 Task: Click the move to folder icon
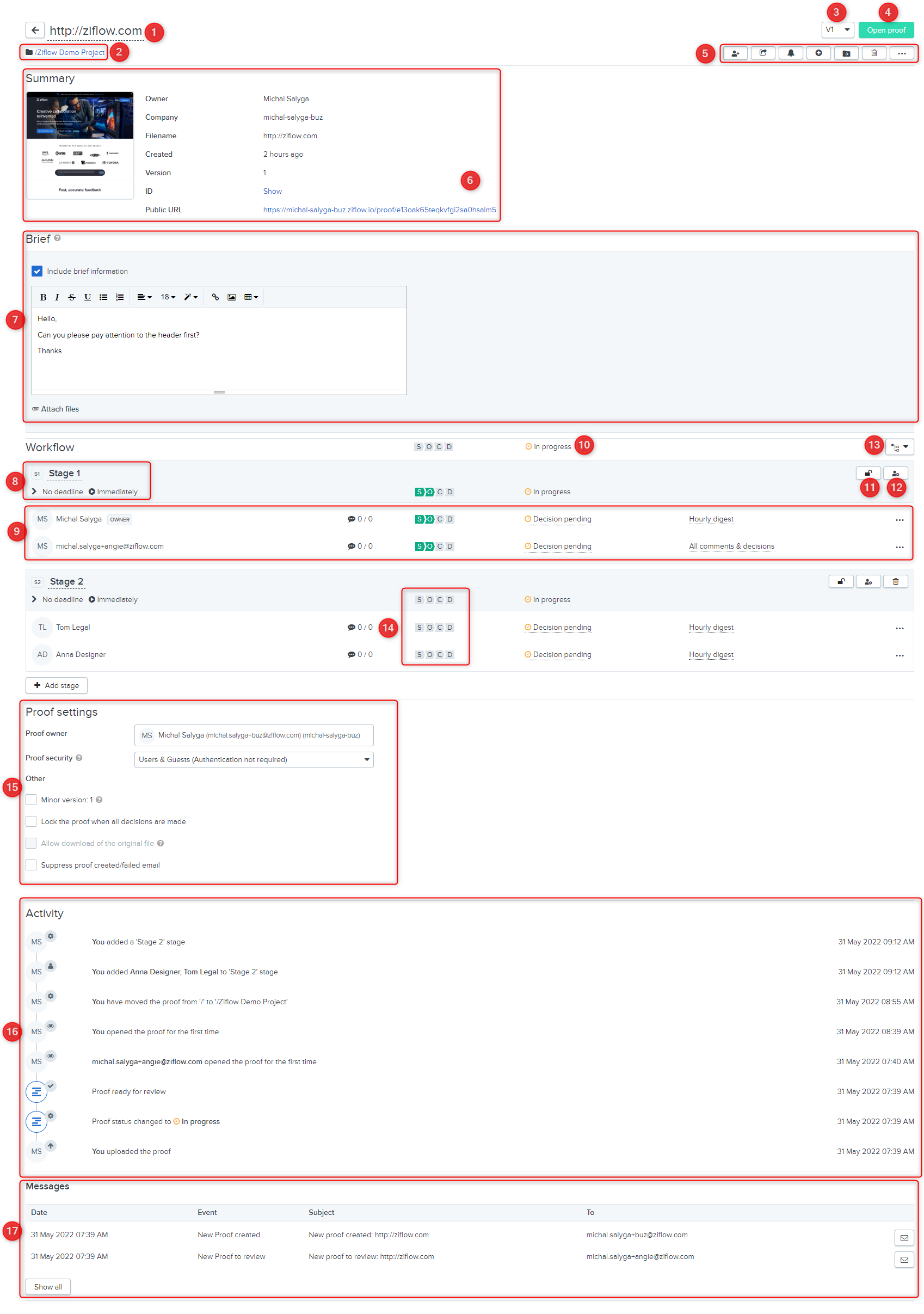pyautogui.click(x=846, y=53)
